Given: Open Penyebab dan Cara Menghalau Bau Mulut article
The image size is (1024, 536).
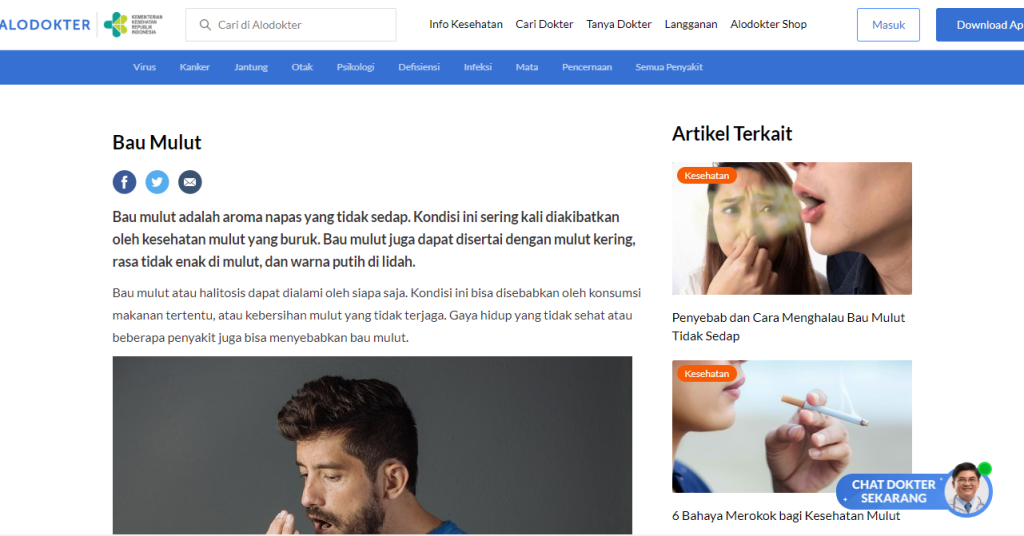Looking at the screenshot, I should click(x=788, y=326).
